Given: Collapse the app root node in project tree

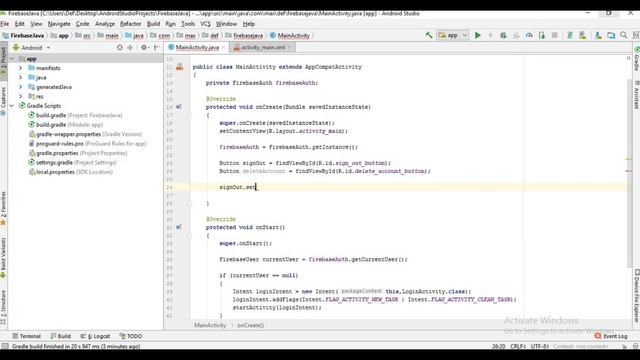Looking at the screenshot, I should click(x=12, y=59).
